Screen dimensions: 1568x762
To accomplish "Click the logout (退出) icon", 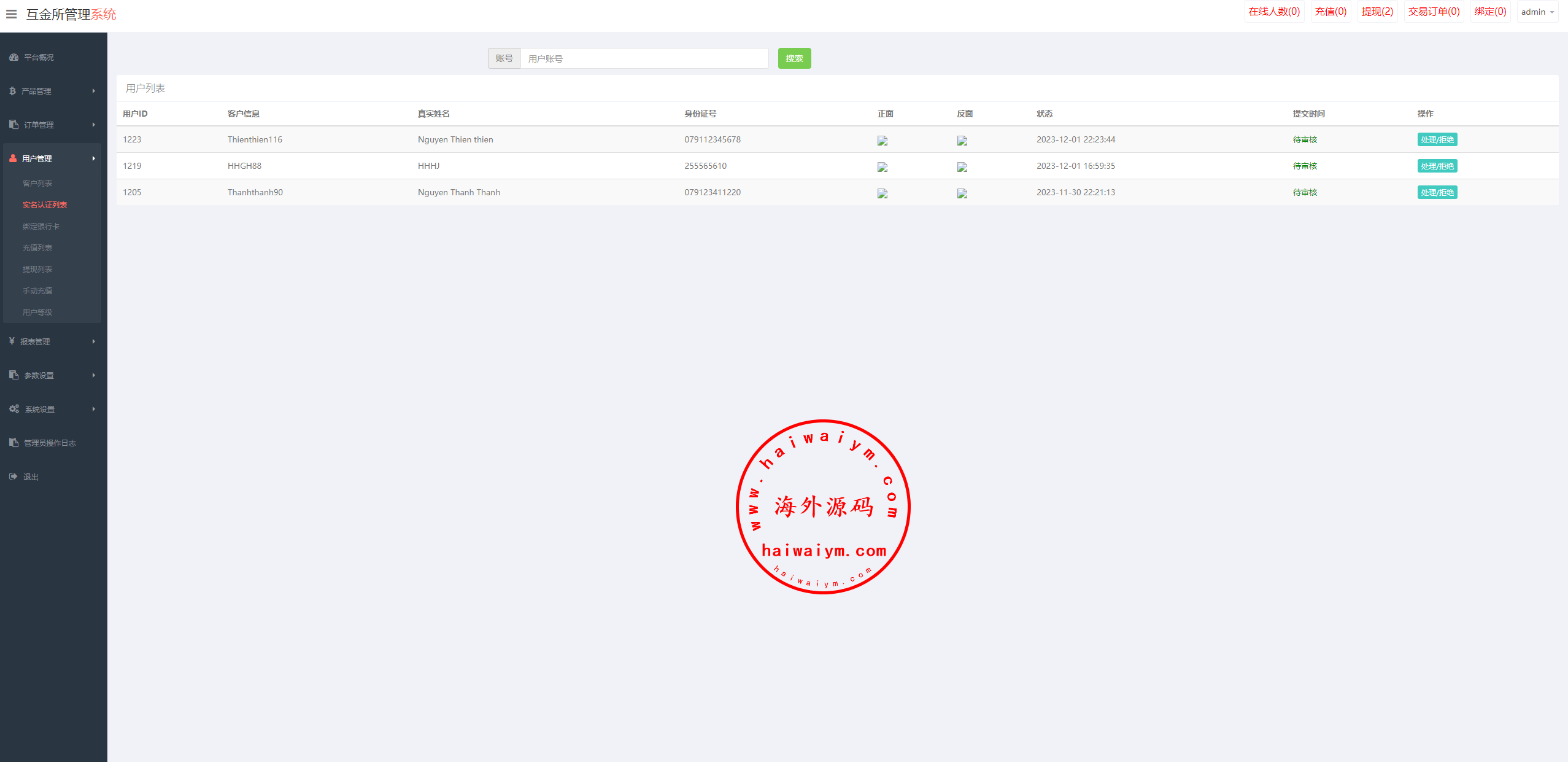I will pos(14,476).
